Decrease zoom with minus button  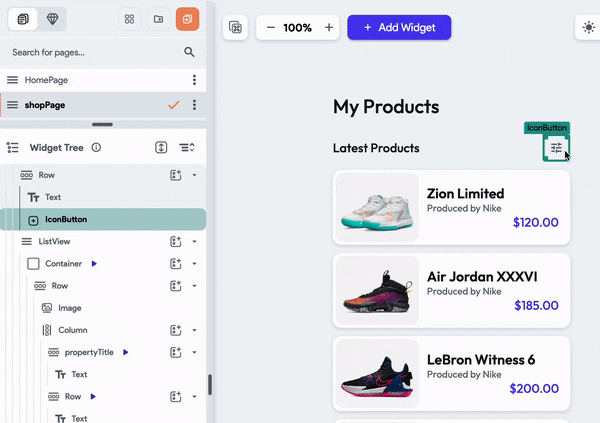click(271, 28)
